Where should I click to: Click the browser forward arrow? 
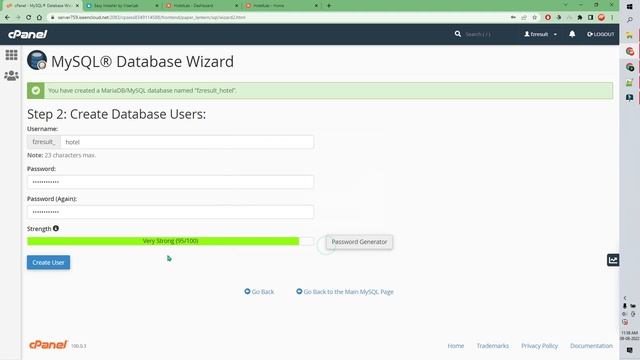coord(18,18)
